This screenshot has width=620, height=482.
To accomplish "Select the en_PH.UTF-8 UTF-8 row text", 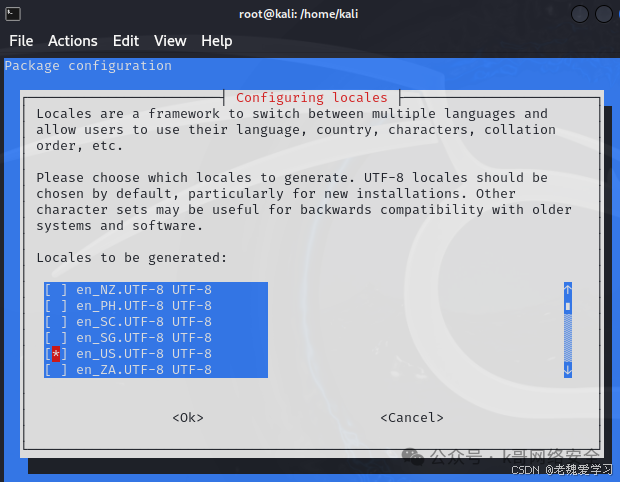I will (144, 306).
